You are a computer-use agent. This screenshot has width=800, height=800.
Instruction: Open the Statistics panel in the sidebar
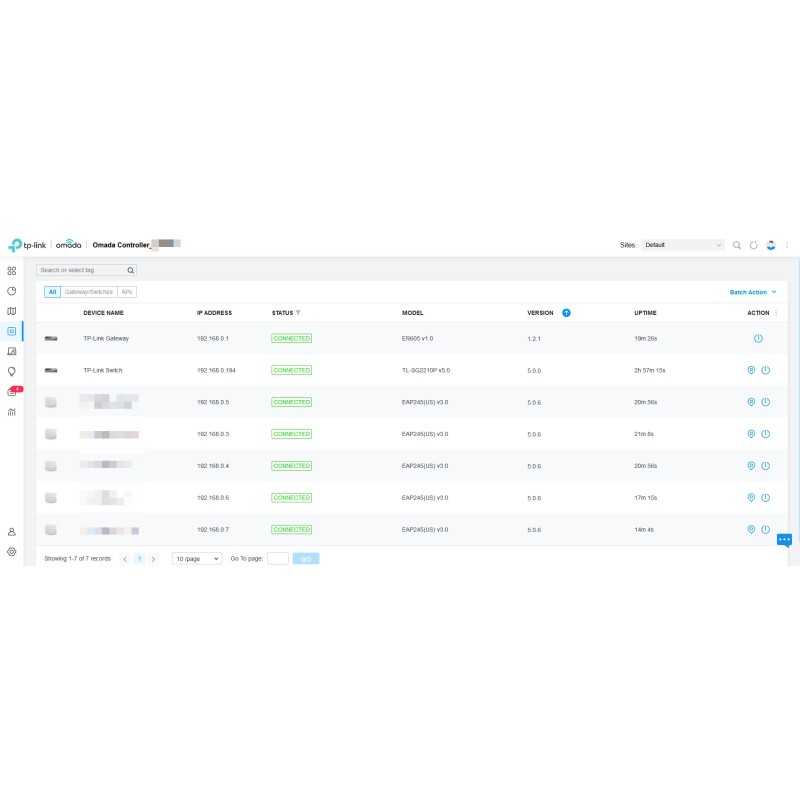pos(11,291)
